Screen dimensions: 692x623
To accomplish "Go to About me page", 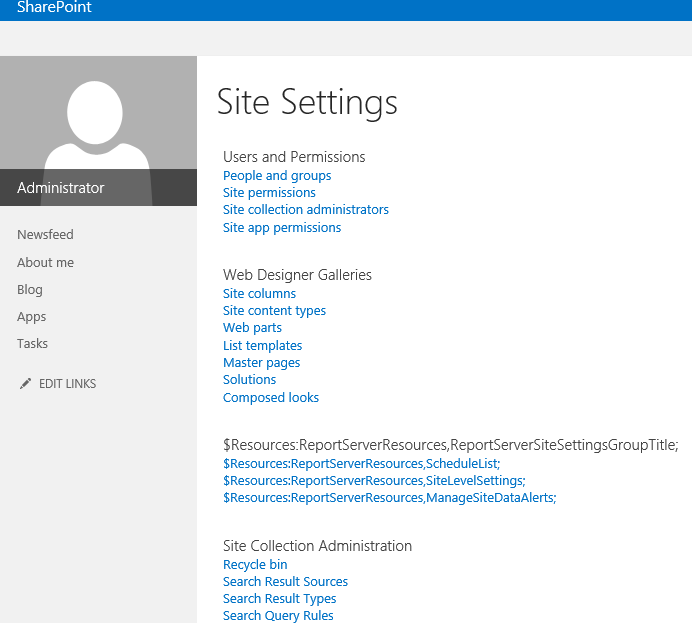I will tap(45, 263).
